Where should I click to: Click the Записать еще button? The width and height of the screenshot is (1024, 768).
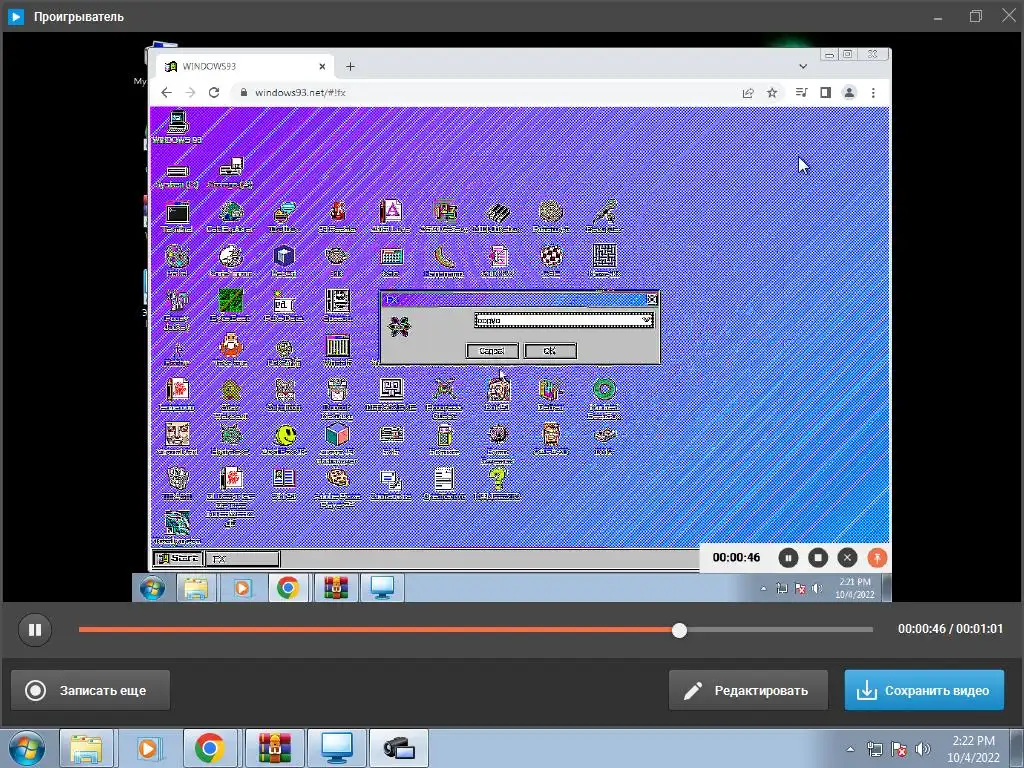(90, 690)
